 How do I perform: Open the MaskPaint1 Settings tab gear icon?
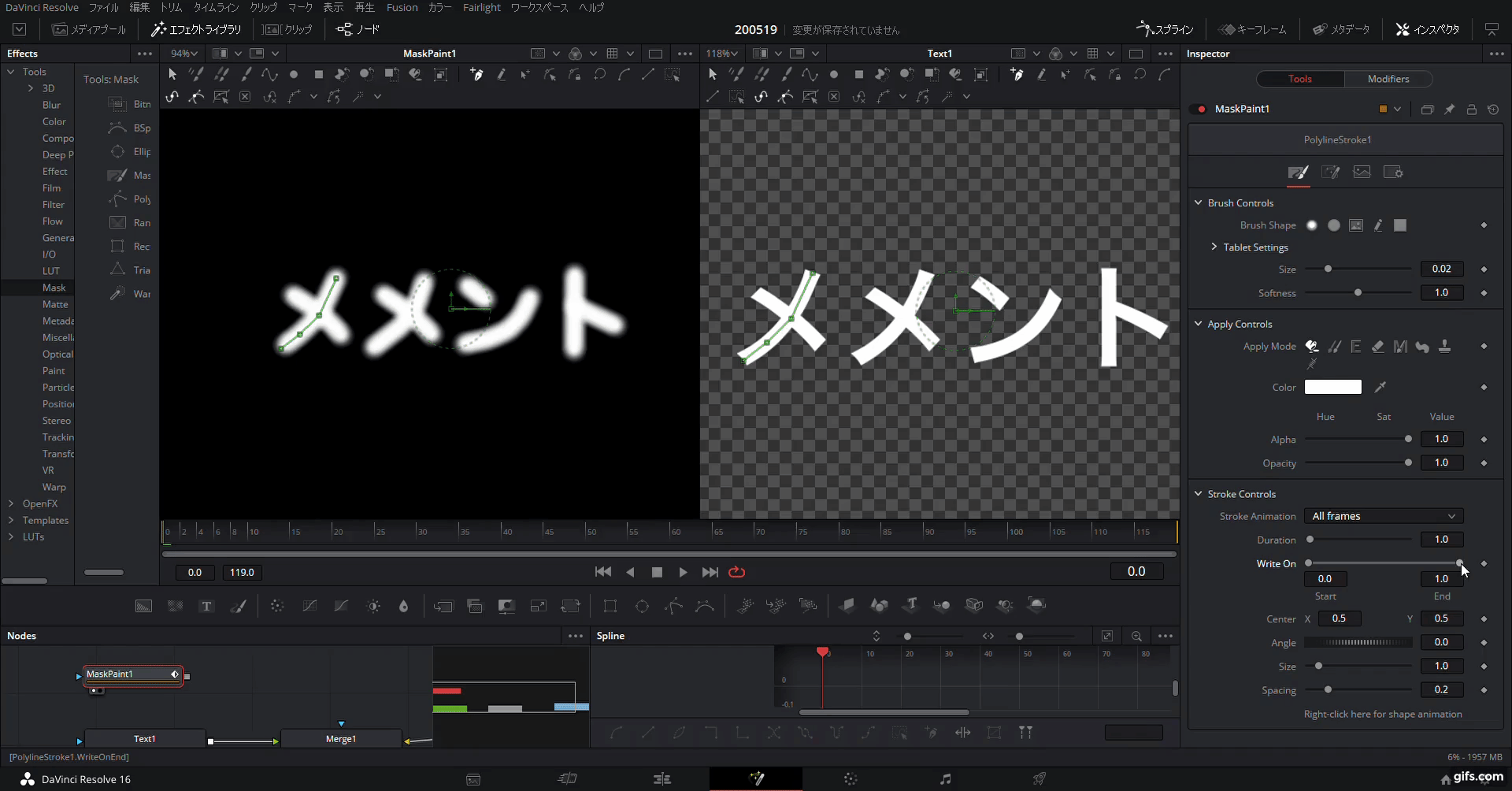tap(1393, 172)
